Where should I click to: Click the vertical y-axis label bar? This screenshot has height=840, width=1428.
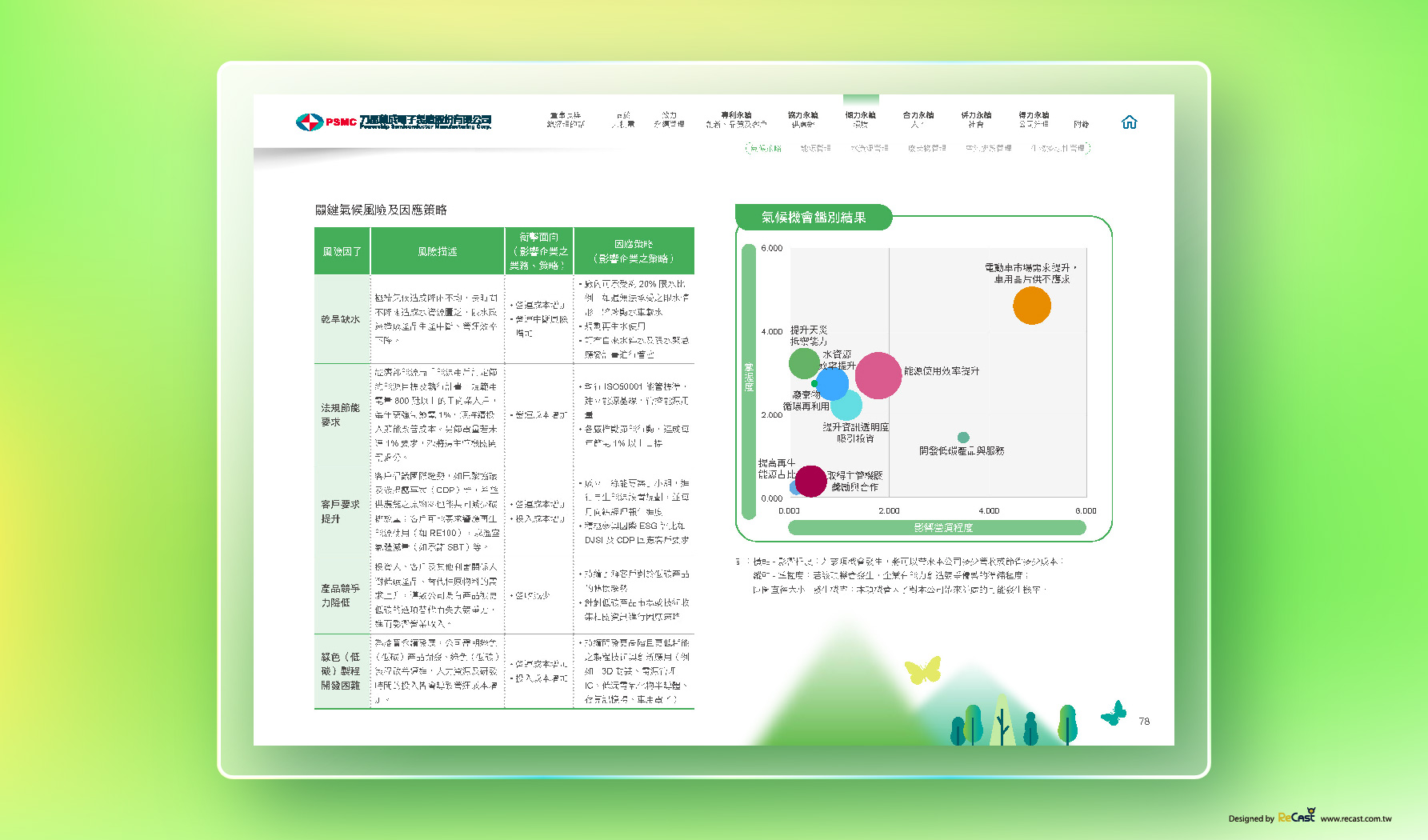[750, 382]
